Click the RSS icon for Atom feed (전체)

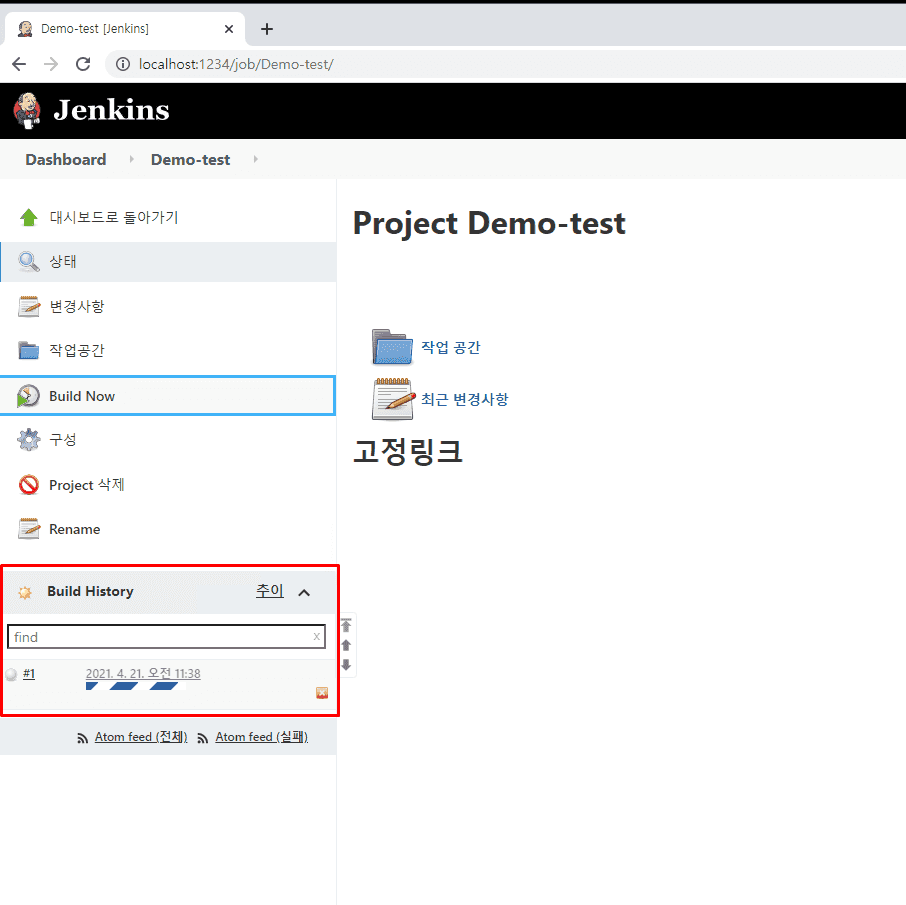pyautogui.click(x=83, y=738)
